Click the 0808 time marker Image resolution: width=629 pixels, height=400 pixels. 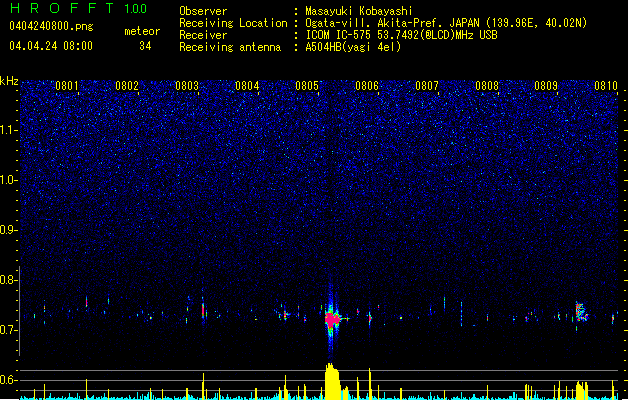[487, 86]
